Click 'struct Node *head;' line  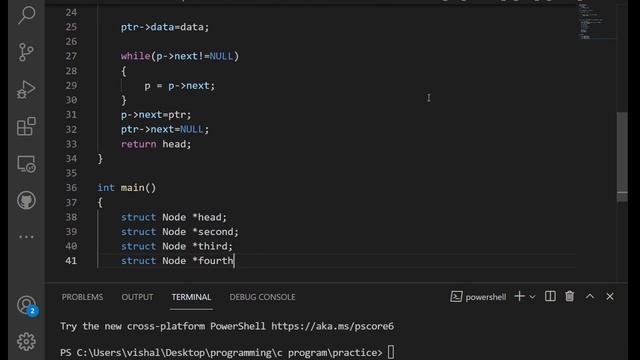click(x=174, y=217)
